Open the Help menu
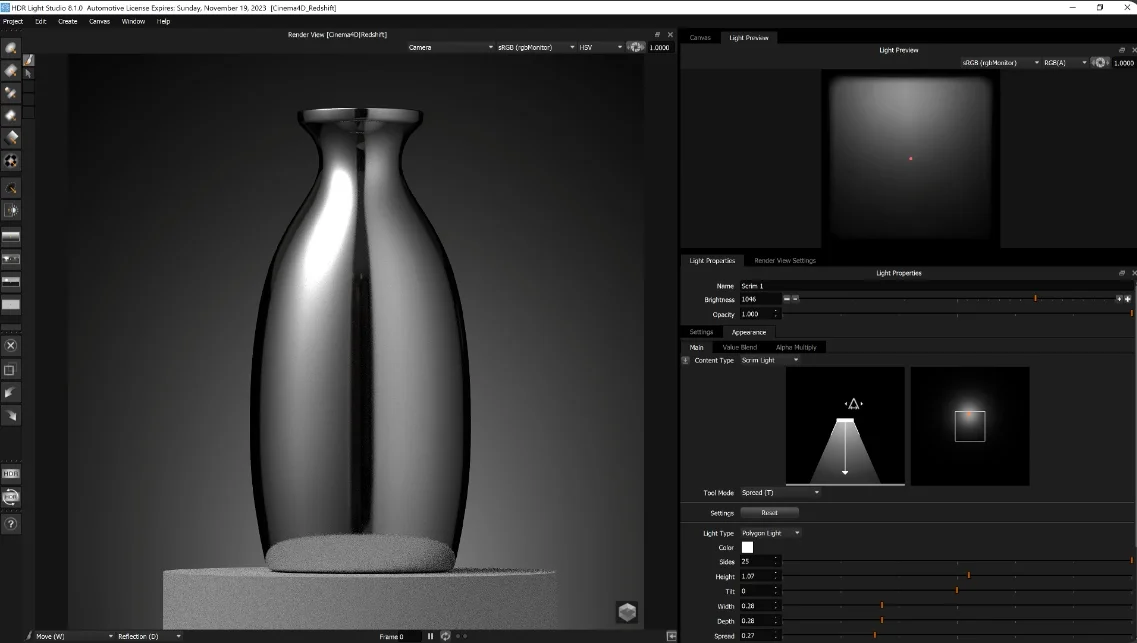Screen dimensions: 1137x643 point(163,21)
